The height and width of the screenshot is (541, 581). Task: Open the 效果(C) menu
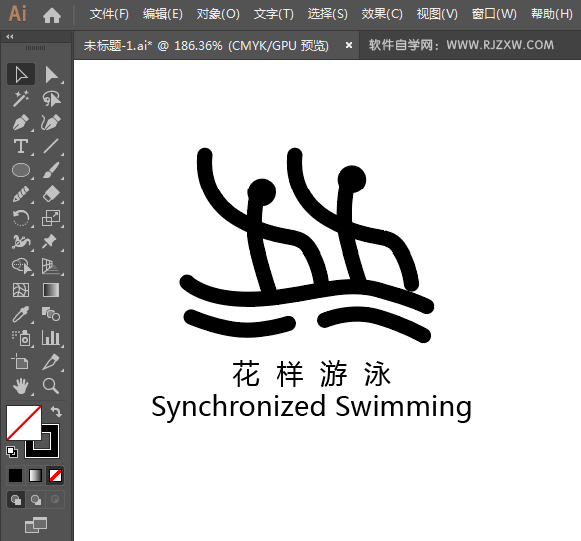pos(382,14)
